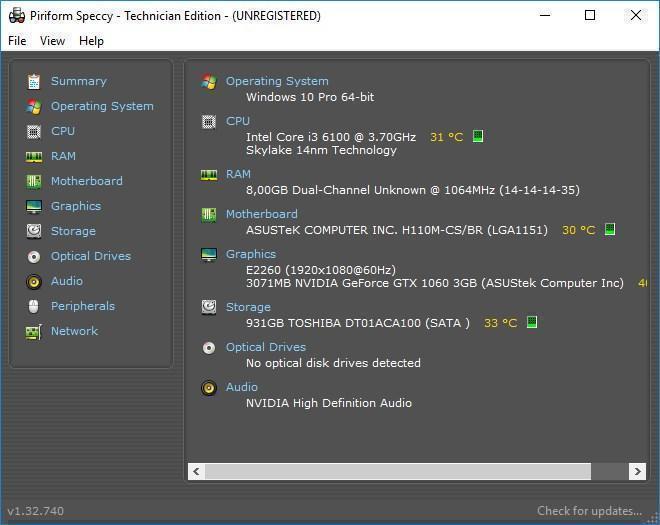Click the Summary clipboard icon in sidebar

tap(34, 82)
